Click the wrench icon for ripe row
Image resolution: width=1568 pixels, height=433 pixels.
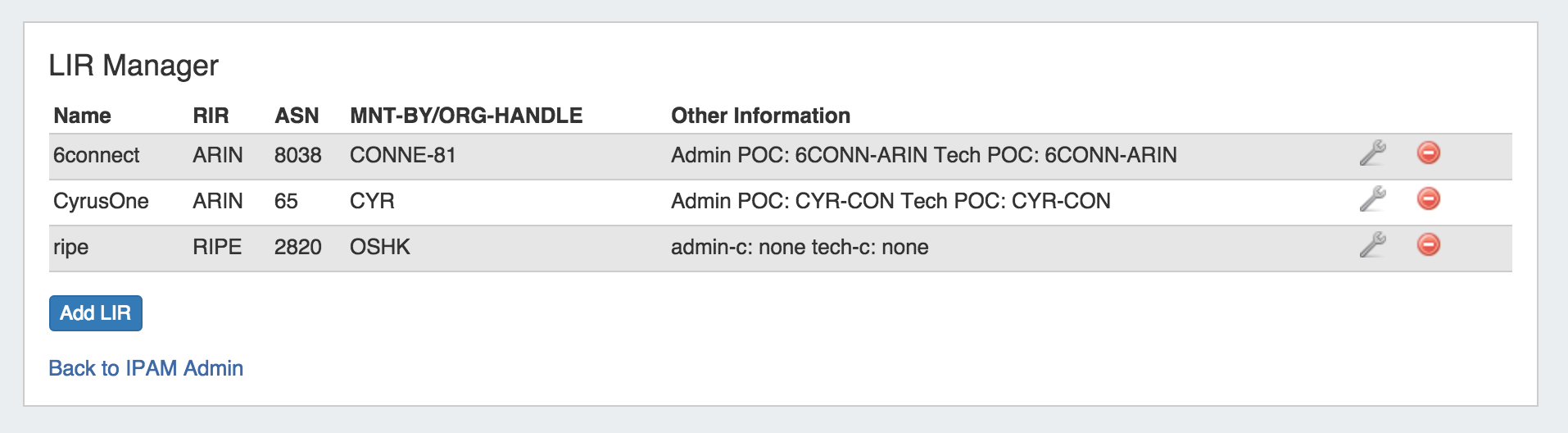point(1372,245)
